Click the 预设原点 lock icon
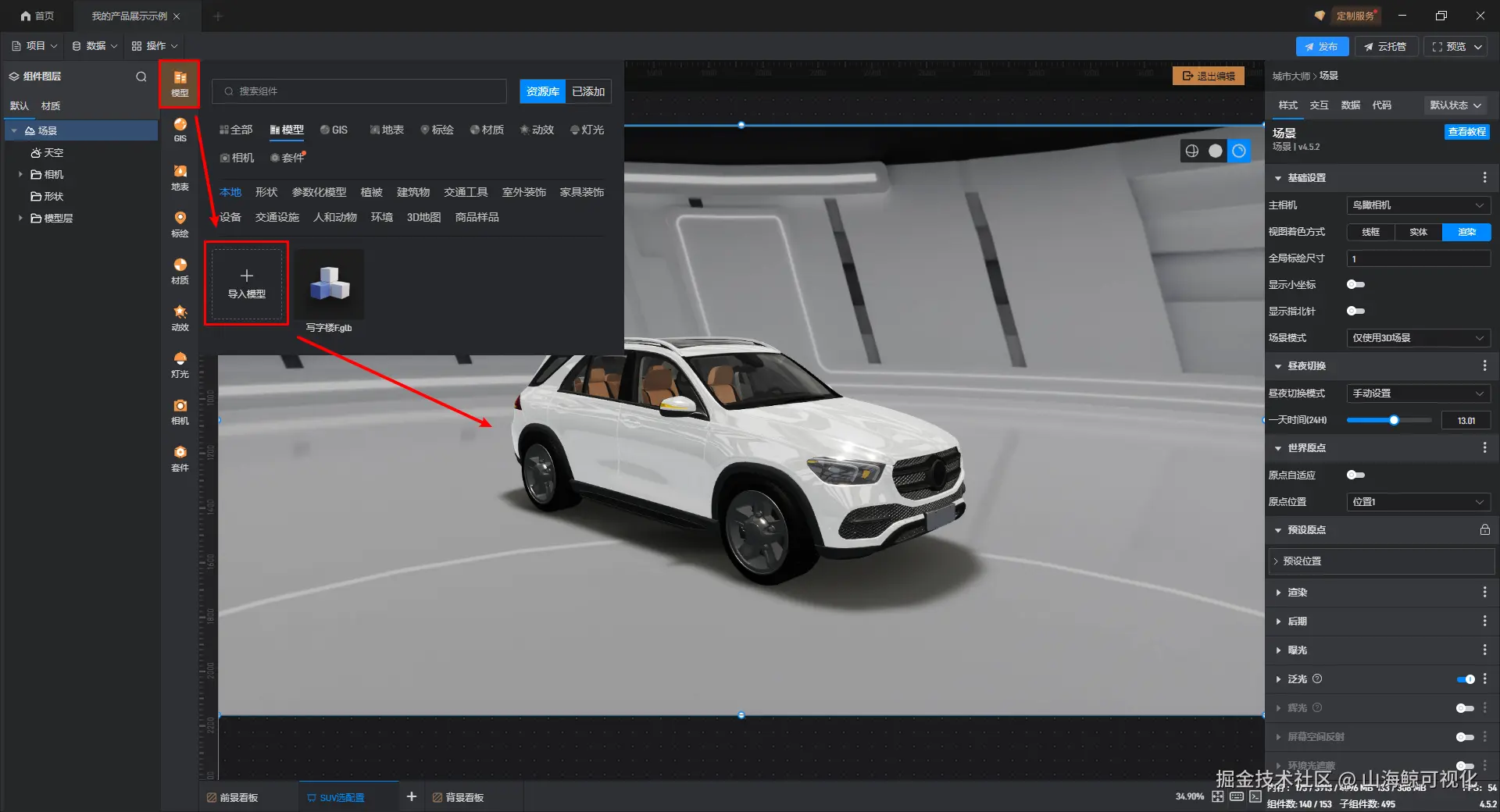 pos(1484,529)
